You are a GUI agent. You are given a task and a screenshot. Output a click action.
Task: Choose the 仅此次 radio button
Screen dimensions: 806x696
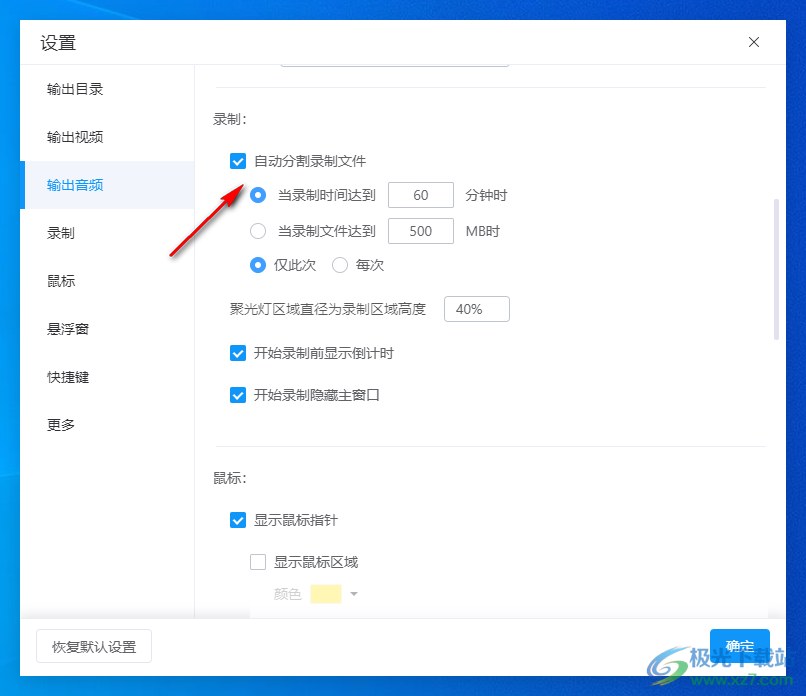click(258, 265)
